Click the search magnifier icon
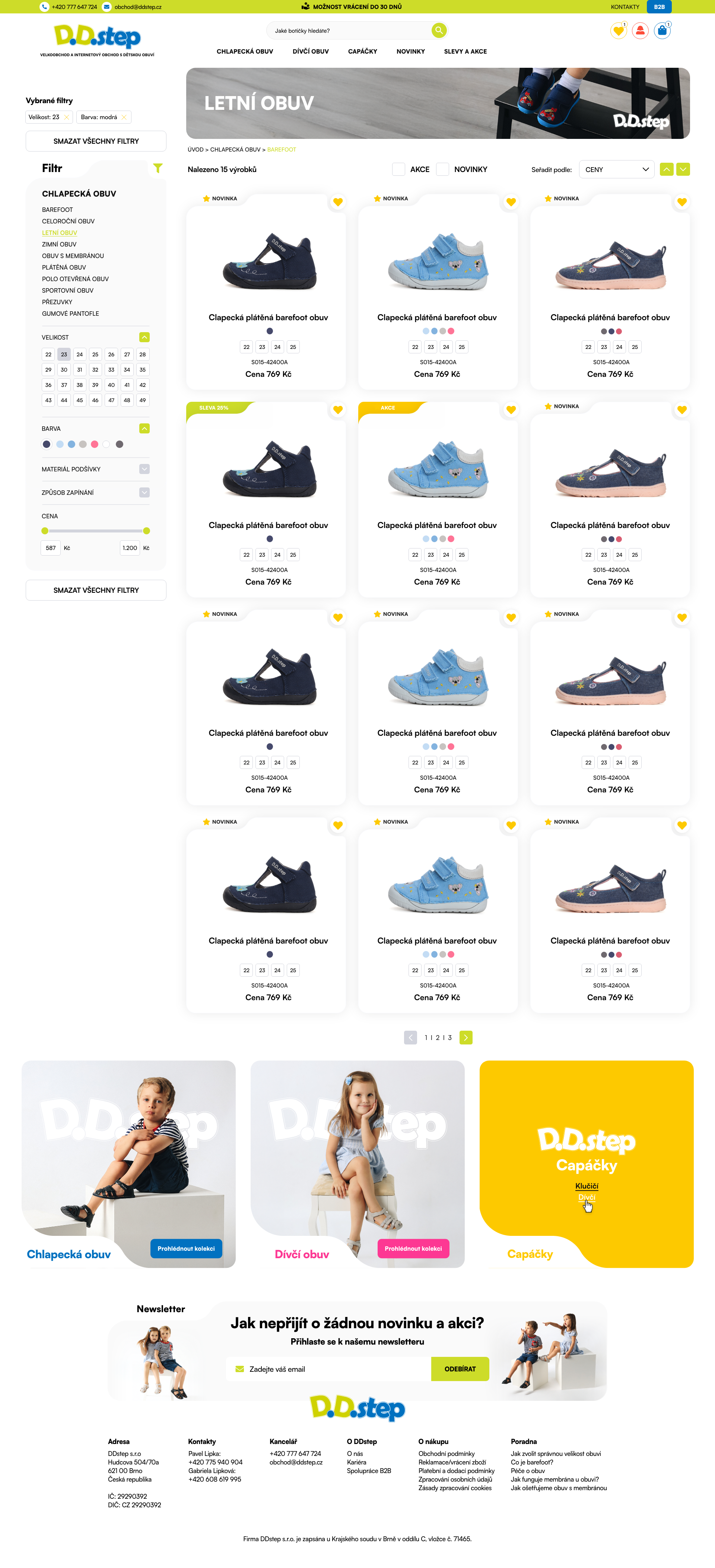Screen dimensions: 715x1568 [x=438, y=31]
